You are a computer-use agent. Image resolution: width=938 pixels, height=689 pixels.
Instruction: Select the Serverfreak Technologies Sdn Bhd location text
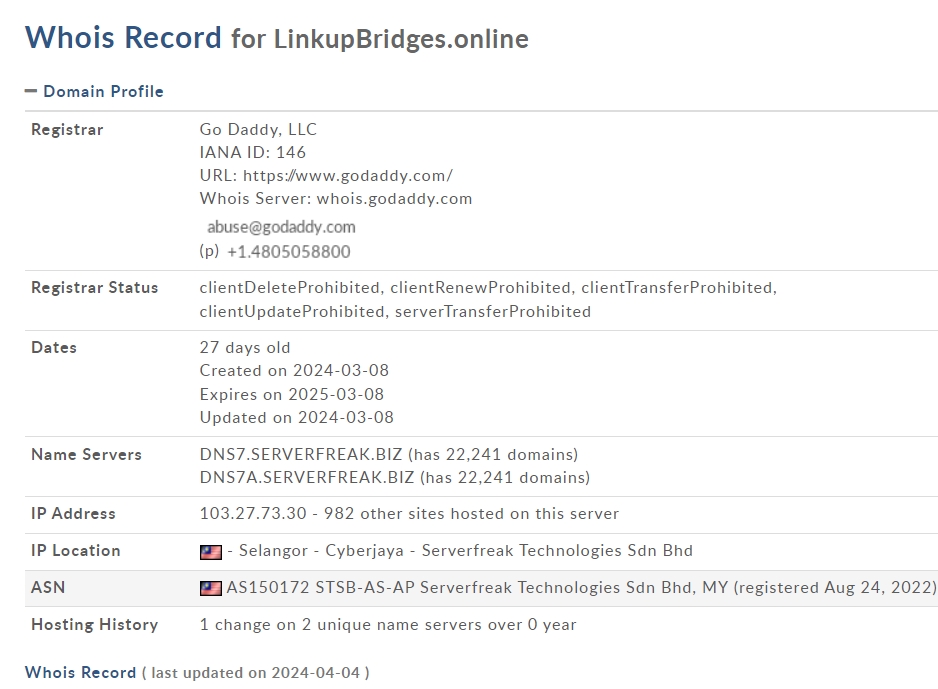(557, 551)
